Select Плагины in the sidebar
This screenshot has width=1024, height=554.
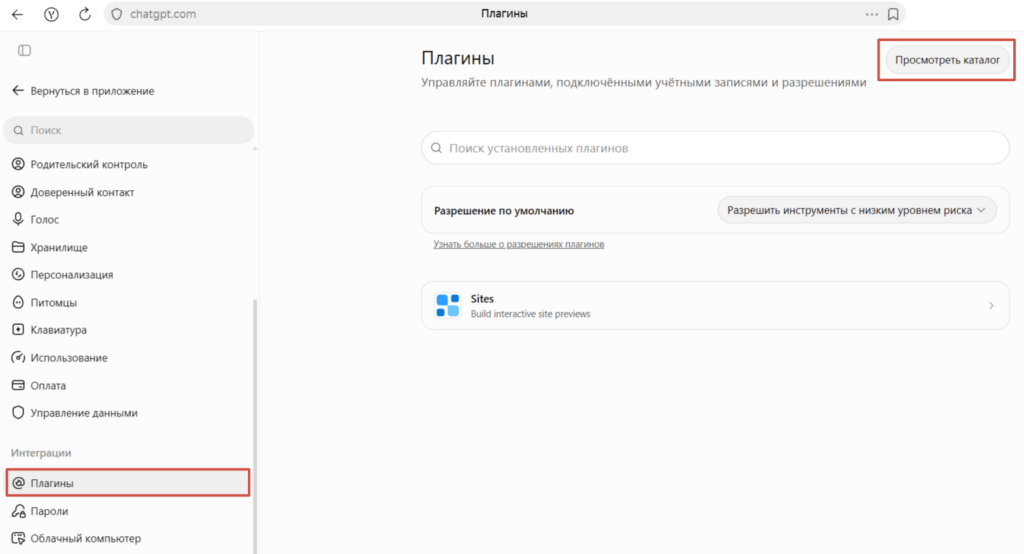pos(128,483)
